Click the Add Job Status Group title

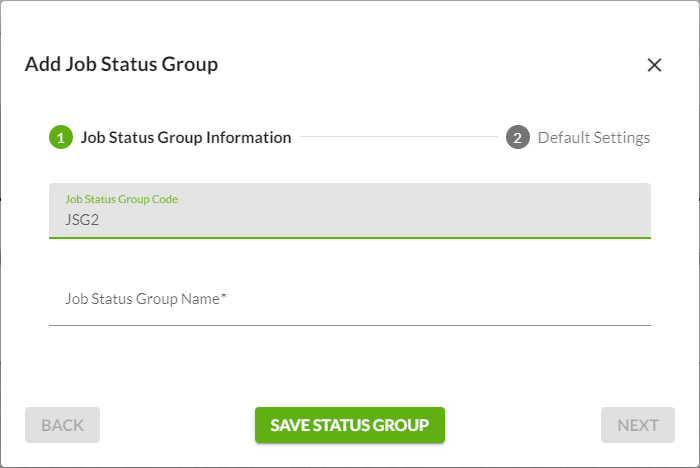[121, 65]
